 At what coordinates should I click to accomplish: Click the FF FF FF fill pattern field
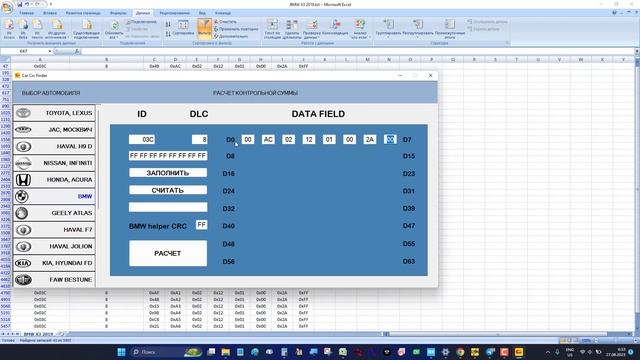pyautogui.click(x=168, y=156)
